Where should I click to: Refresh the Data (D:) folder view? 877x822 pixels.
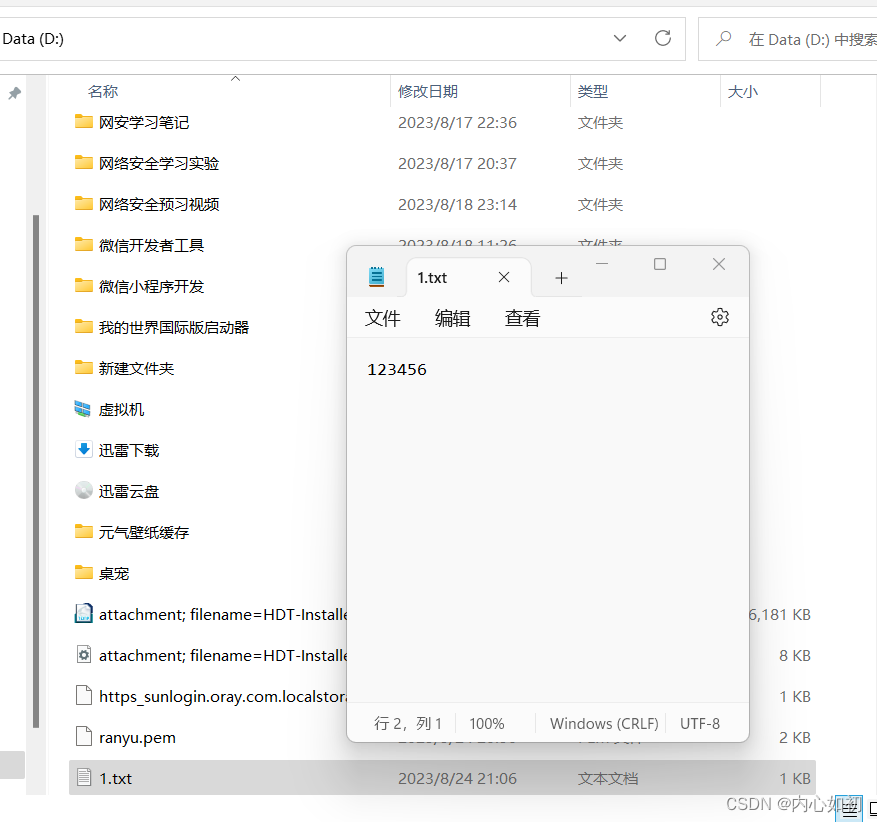point(663,39)
